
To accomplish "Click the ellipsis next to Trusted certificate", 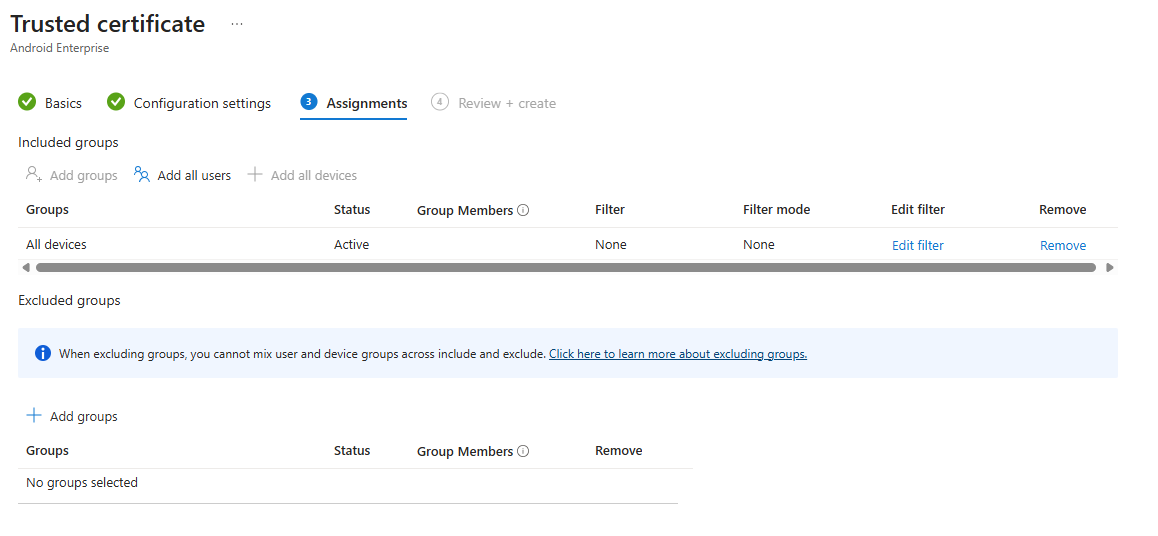I will click(x=237, y=24).
